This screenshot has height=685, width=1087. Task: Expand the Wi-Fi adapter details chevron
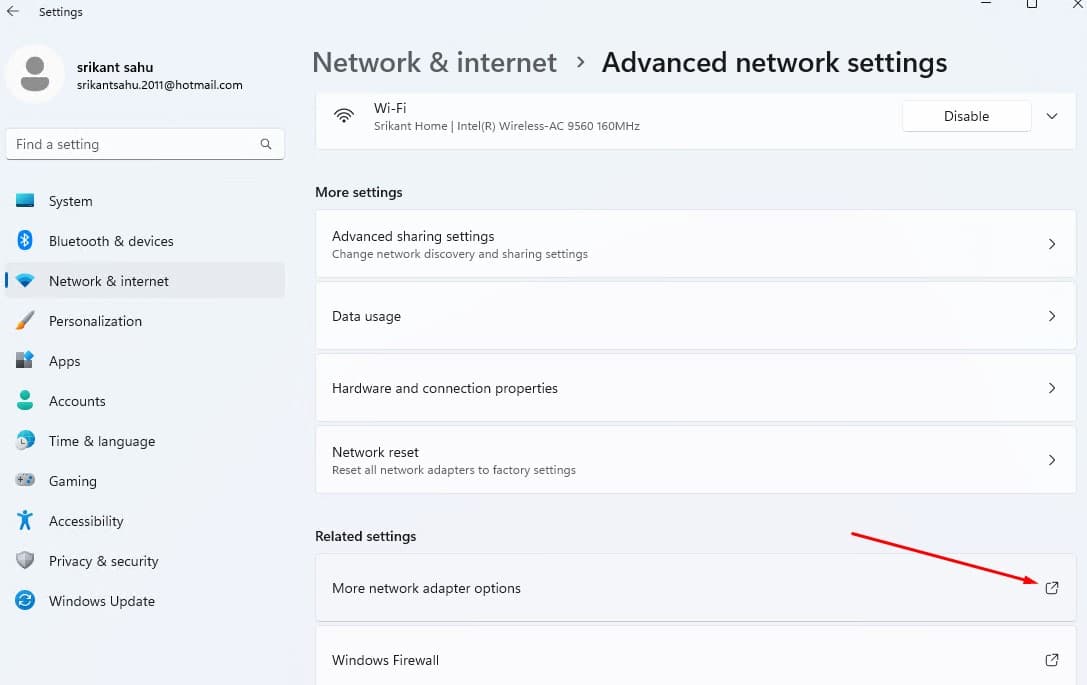click(1052, 116)
